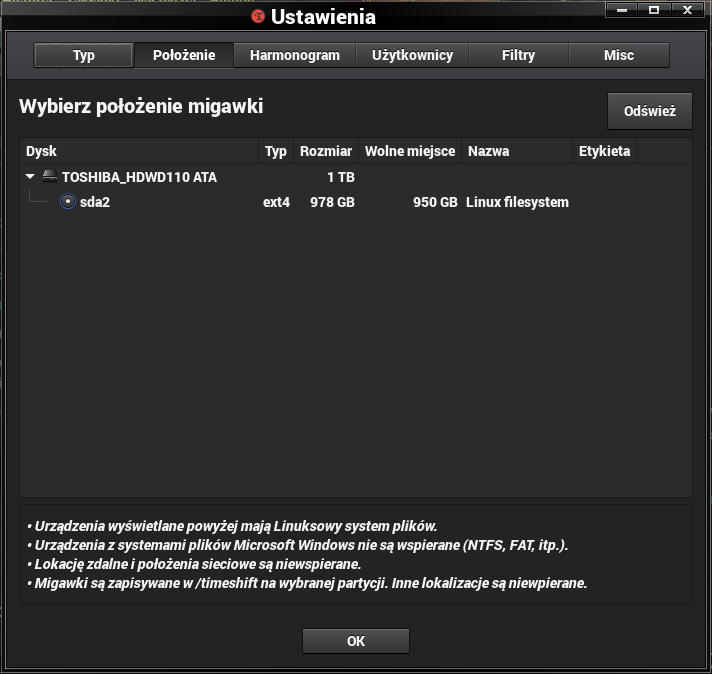712x674 pixels.
Task: Select the sda2 partition radio button
Action: point(68,202)
